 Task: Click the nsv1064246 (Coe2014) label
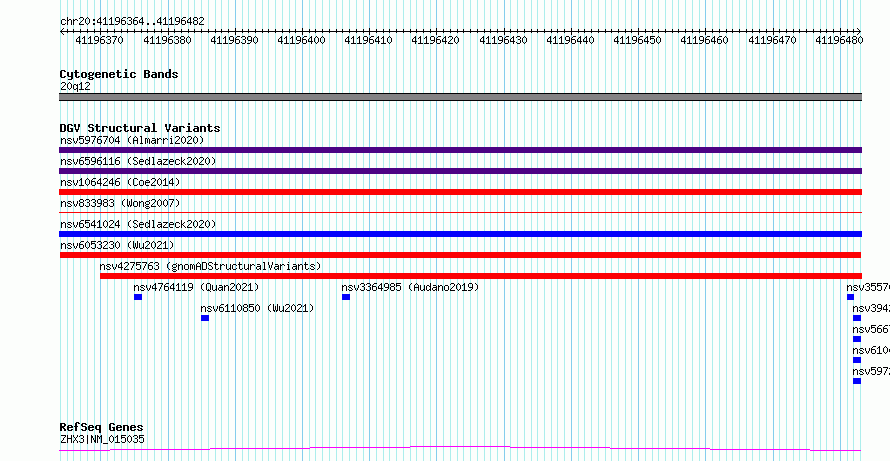(x=120, y=182)
